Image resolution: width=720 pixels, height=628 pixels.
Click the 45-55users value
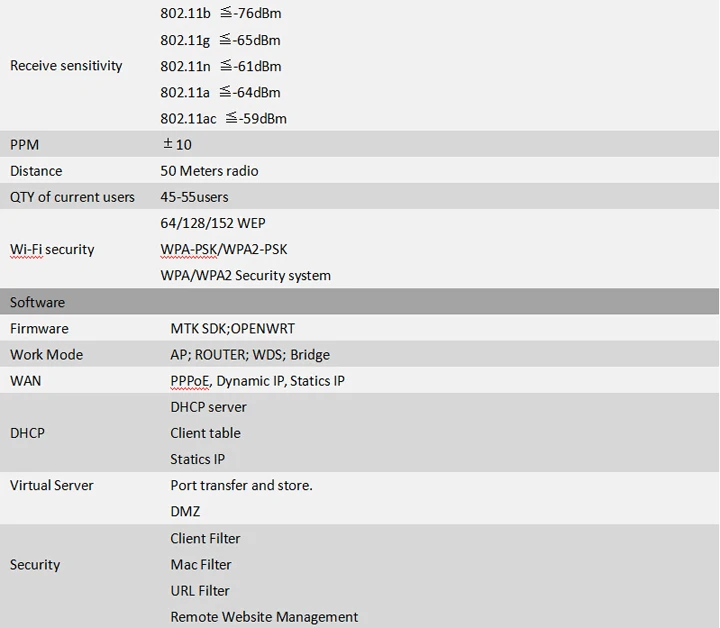coord(194,197)
